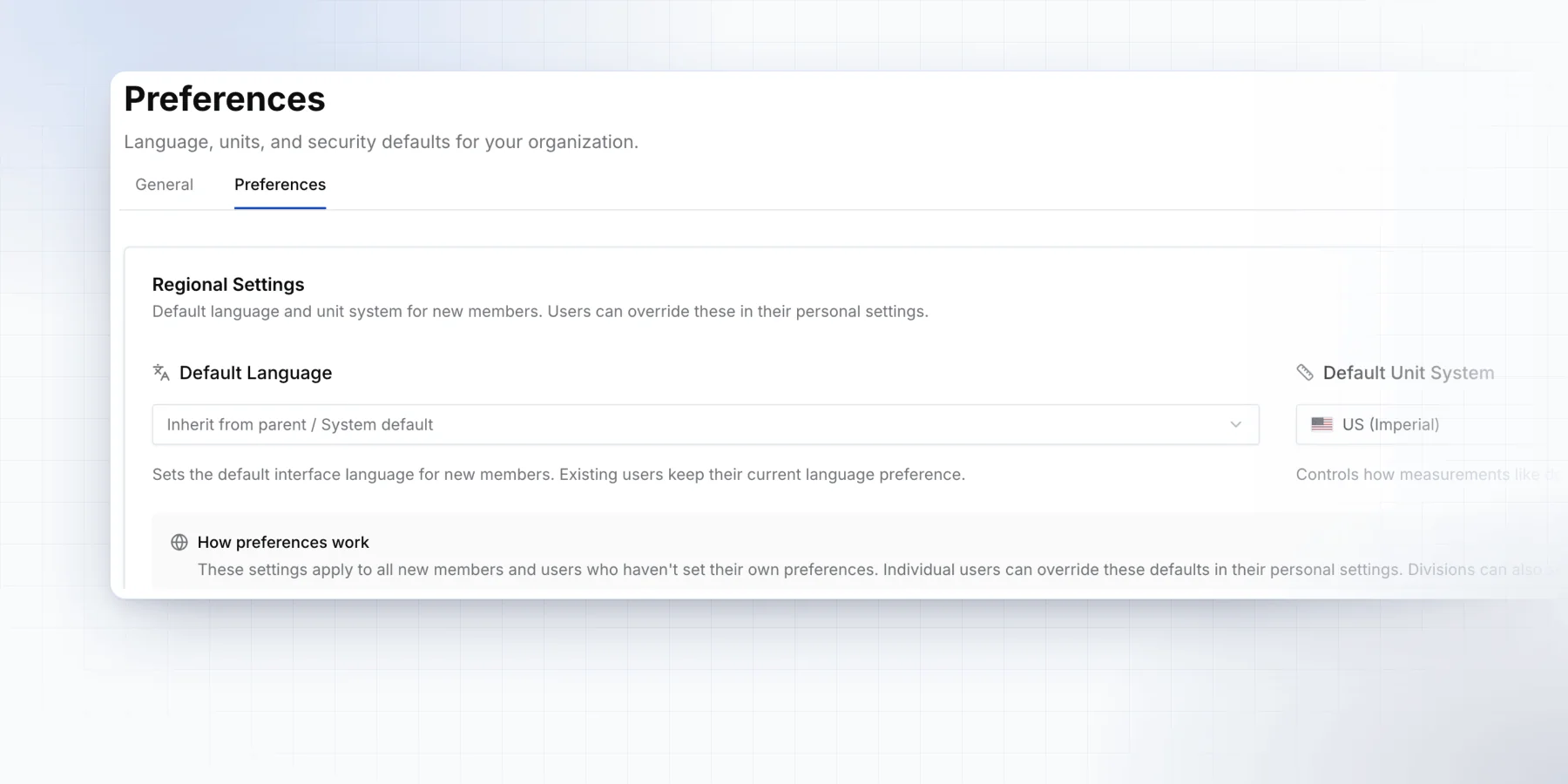The width and height of the screenshot is (1568, 784).
Task: Open the Default Language dropdown
Action: pos(706,424)
